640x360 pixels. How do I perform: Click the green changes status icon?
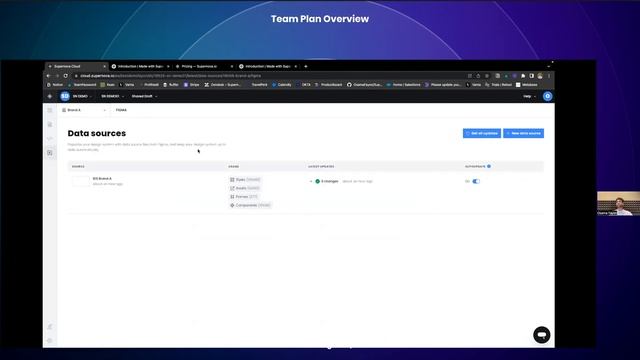318,181
